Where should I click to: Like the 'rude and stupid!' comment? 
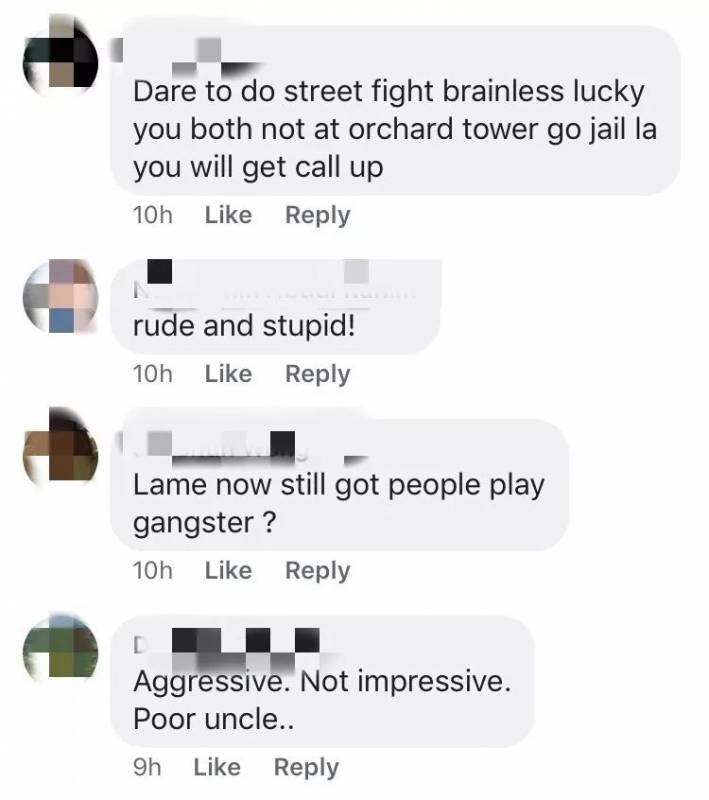[x=228, y=374]
